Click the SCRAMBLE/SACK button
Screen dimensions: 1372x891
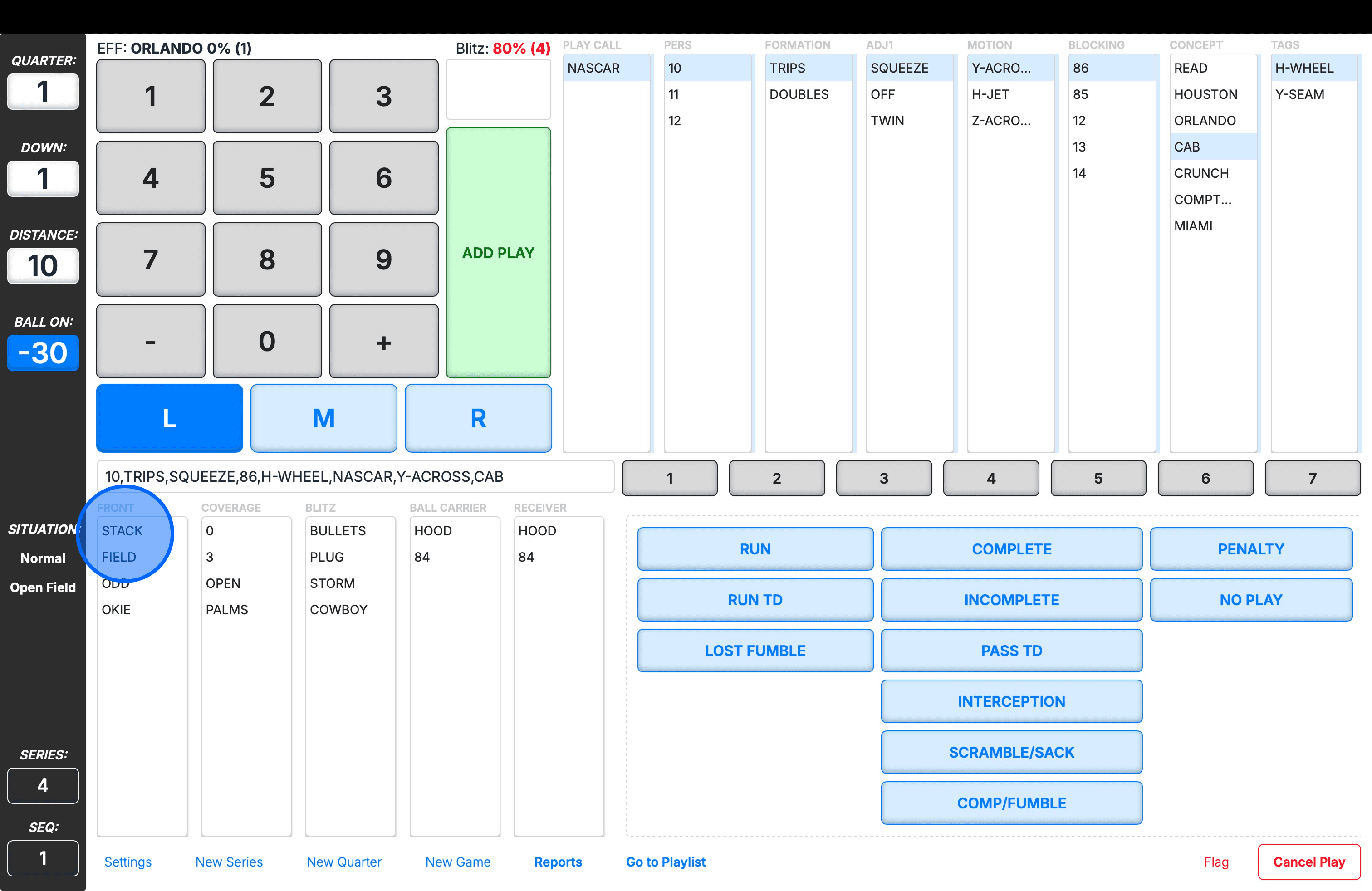pos(1011,752)
